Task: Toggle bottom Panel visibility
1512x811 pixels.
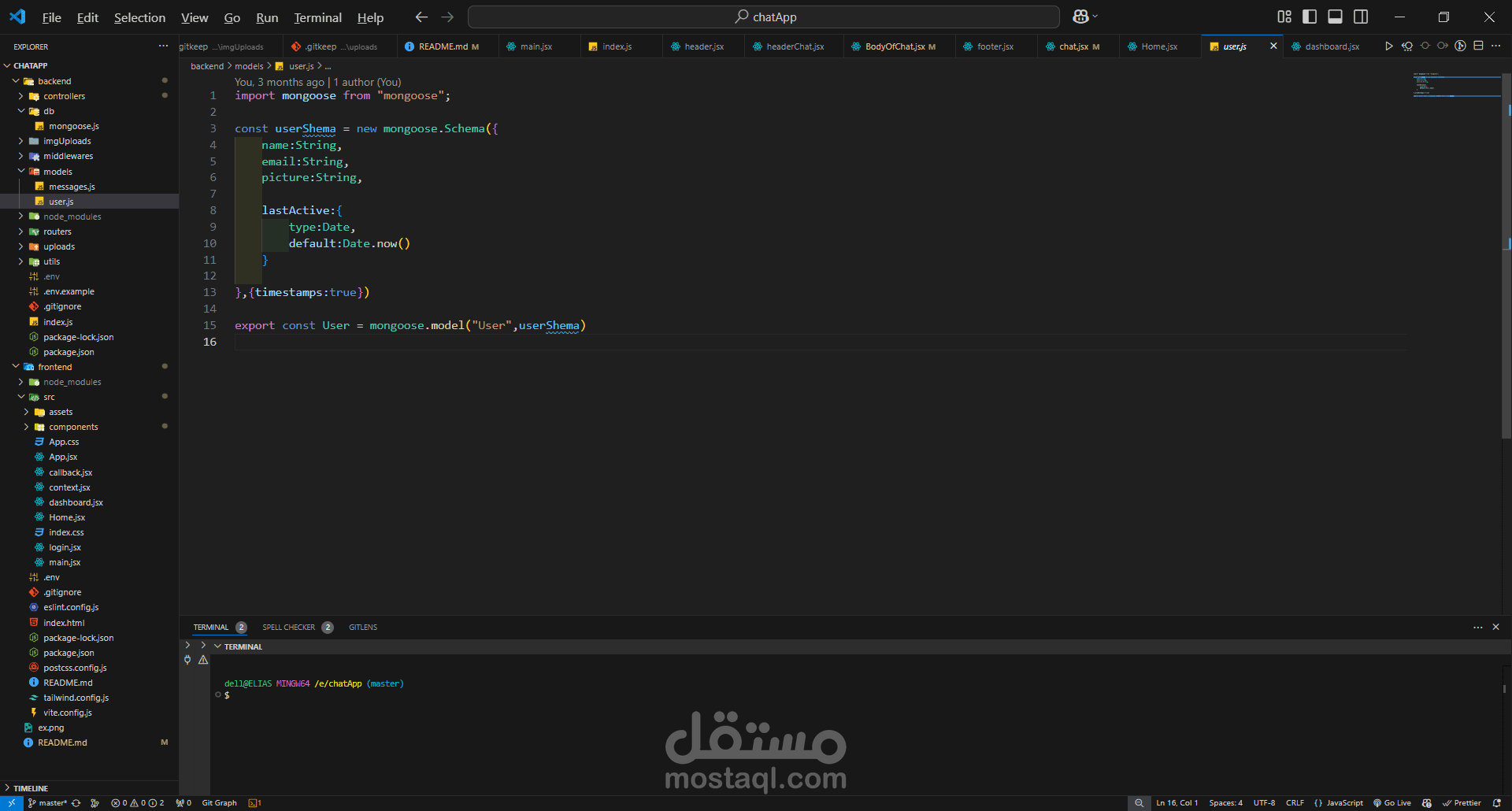Action: click(1335, 17)
